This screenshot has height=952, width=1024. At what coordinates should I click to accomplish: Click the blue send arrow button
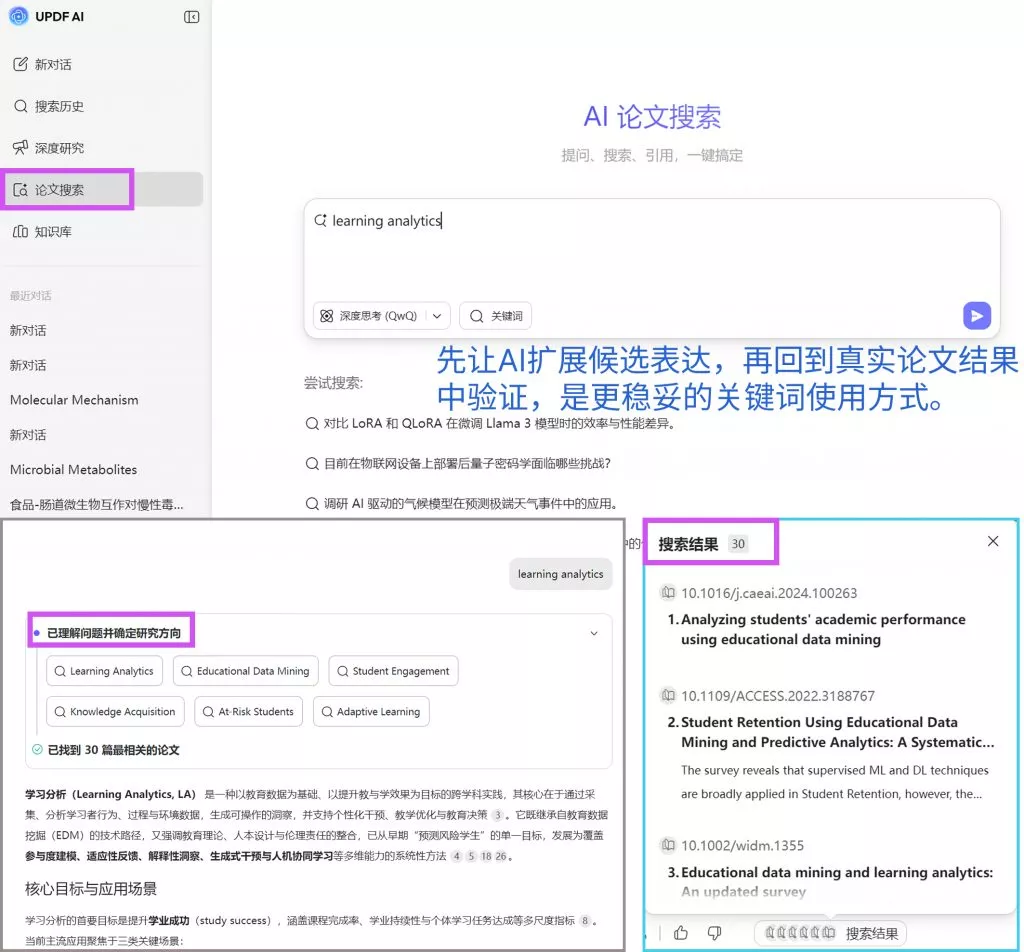pyautogui.click(x=977, y=315)
